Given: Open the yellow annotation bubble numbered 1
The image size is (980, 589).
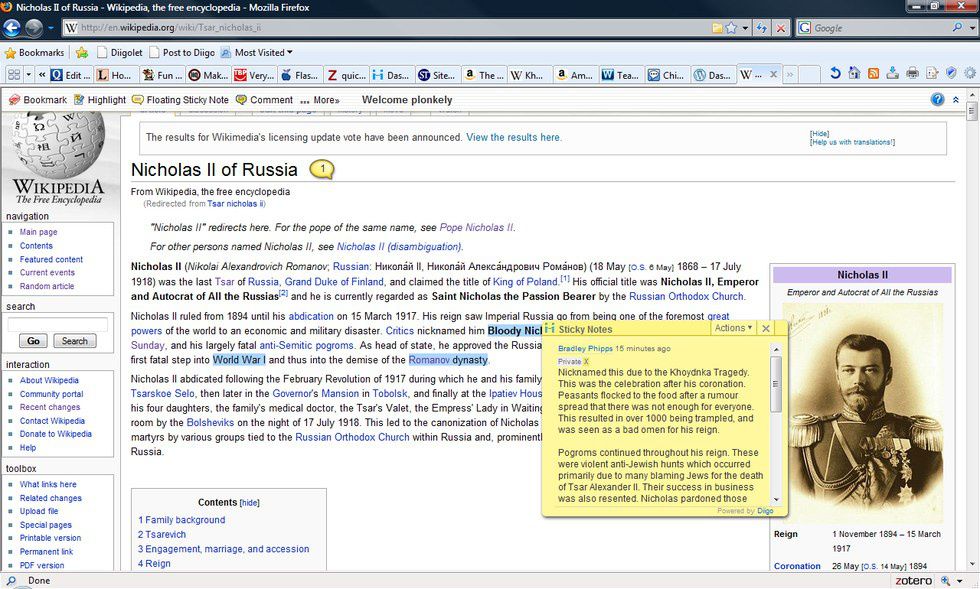Looking at the screenshot, I should coord(322,170).
